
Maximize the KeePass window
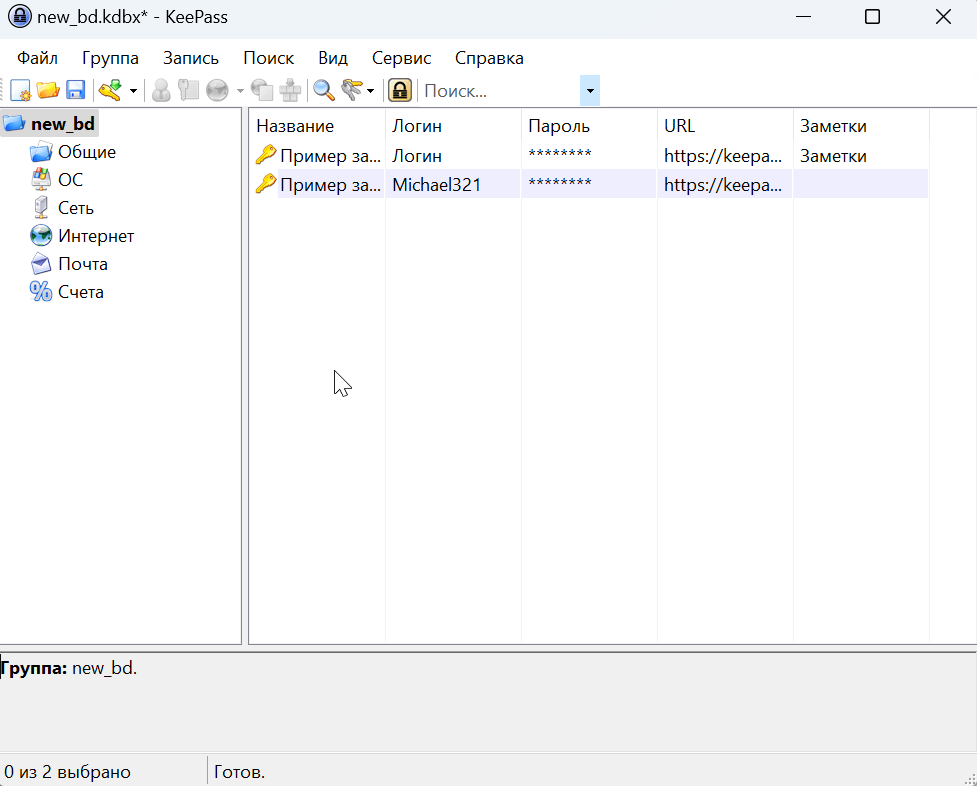click(x=872, y=17)
